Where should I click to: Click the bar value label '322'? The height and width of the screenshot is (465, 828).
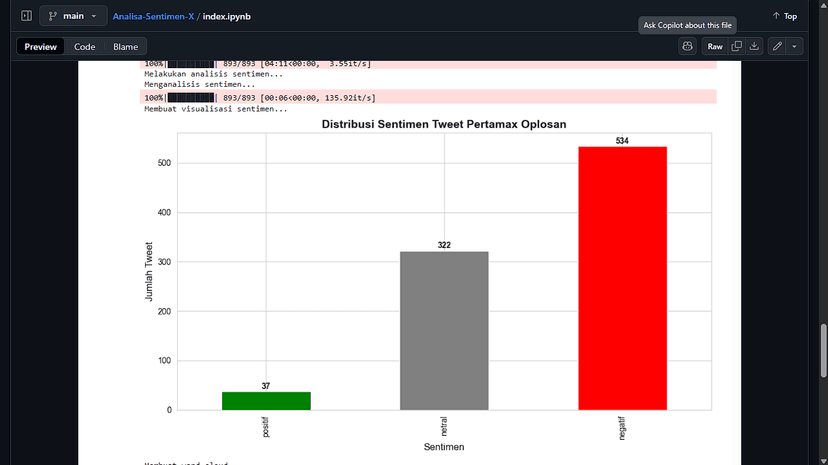(x=444, y=245)
